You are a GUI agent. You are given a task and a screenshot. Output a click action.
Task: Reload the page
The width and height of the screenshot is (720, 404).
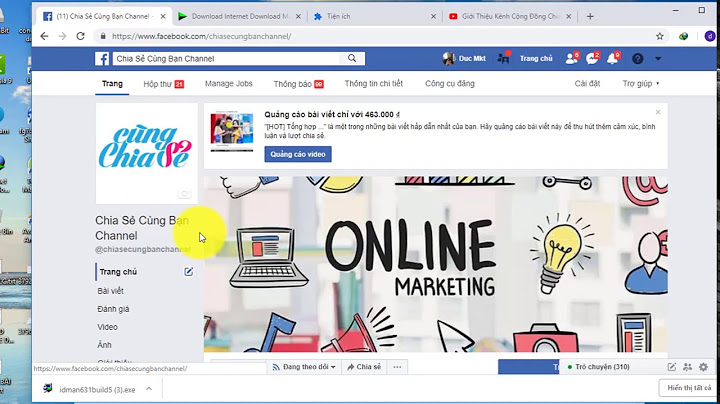81,36
